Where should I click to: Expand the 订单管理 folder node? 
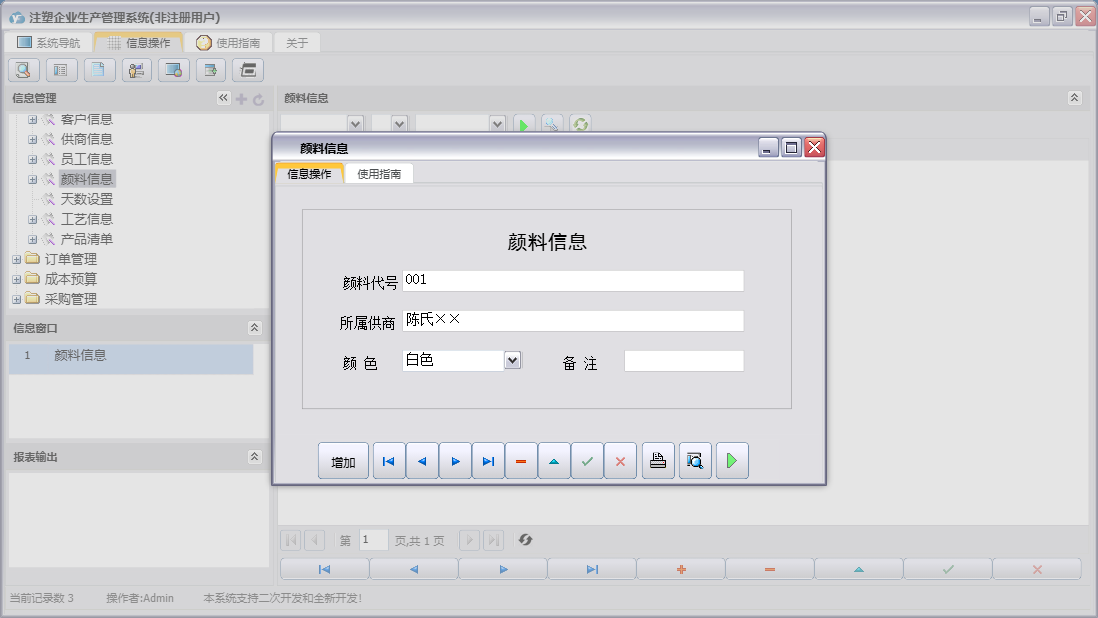pos(16,259)
